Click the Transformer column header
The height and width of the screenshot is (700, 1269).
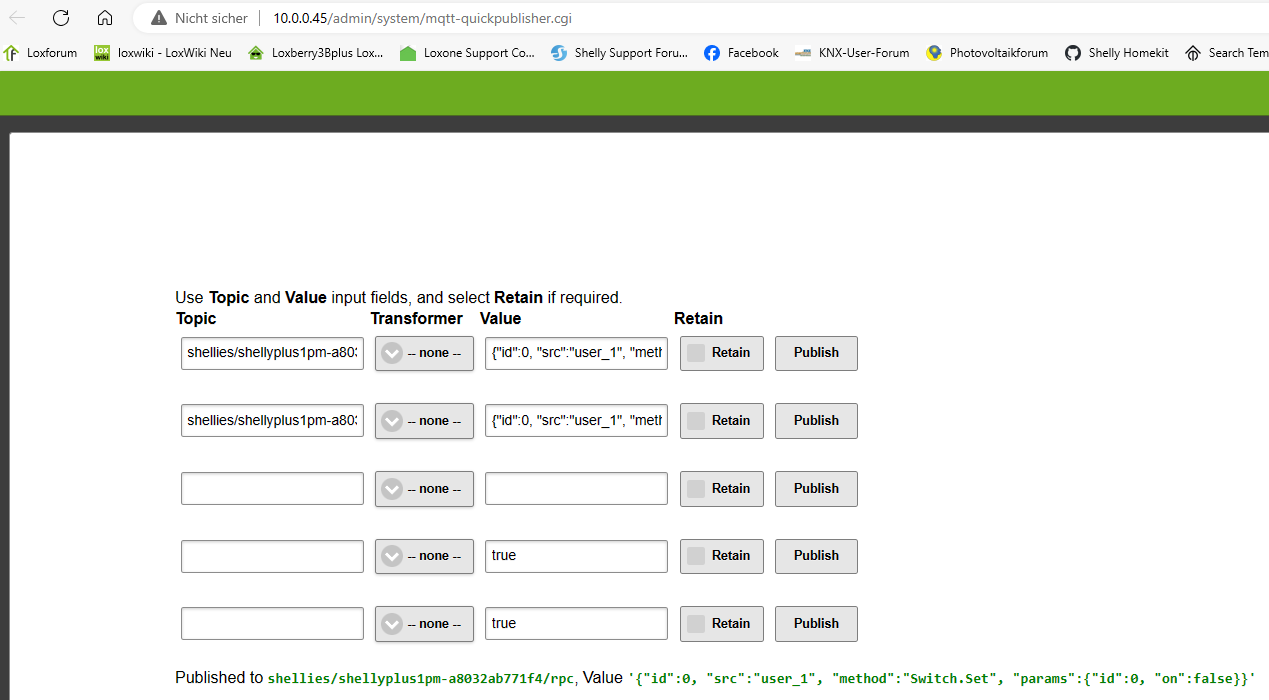[x=416, y=318]
